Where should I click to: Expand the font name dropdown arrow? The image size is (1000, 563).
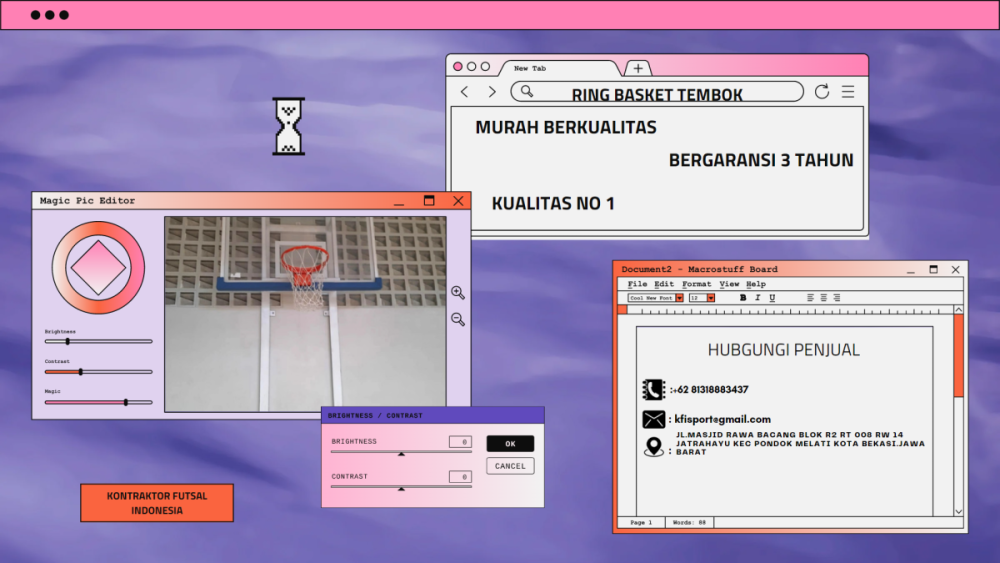pos(680,298)
